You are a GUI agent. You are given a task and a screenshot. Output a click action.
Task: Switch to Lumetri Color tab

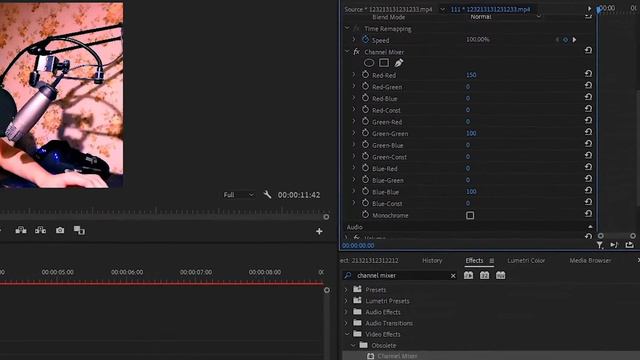526,260
